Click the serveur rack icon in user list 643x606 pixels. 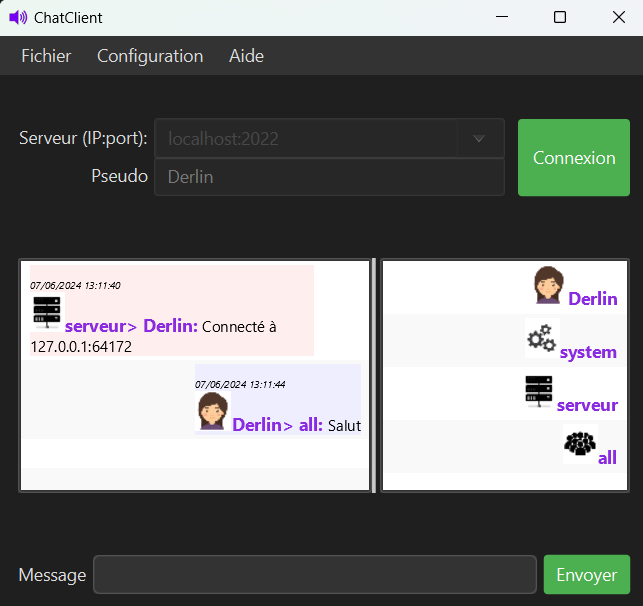(539, 391)
